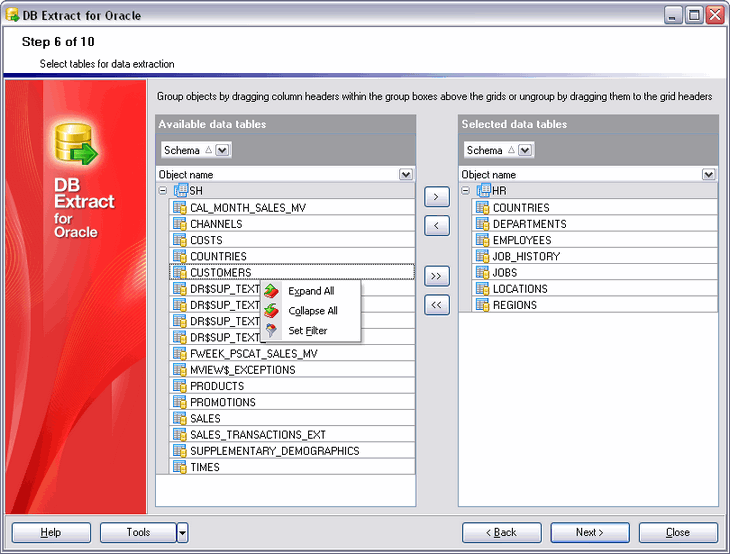Click the SALES_TRANSACTIONS_EXT table icon
730x554 pixels.
point(180,434)
